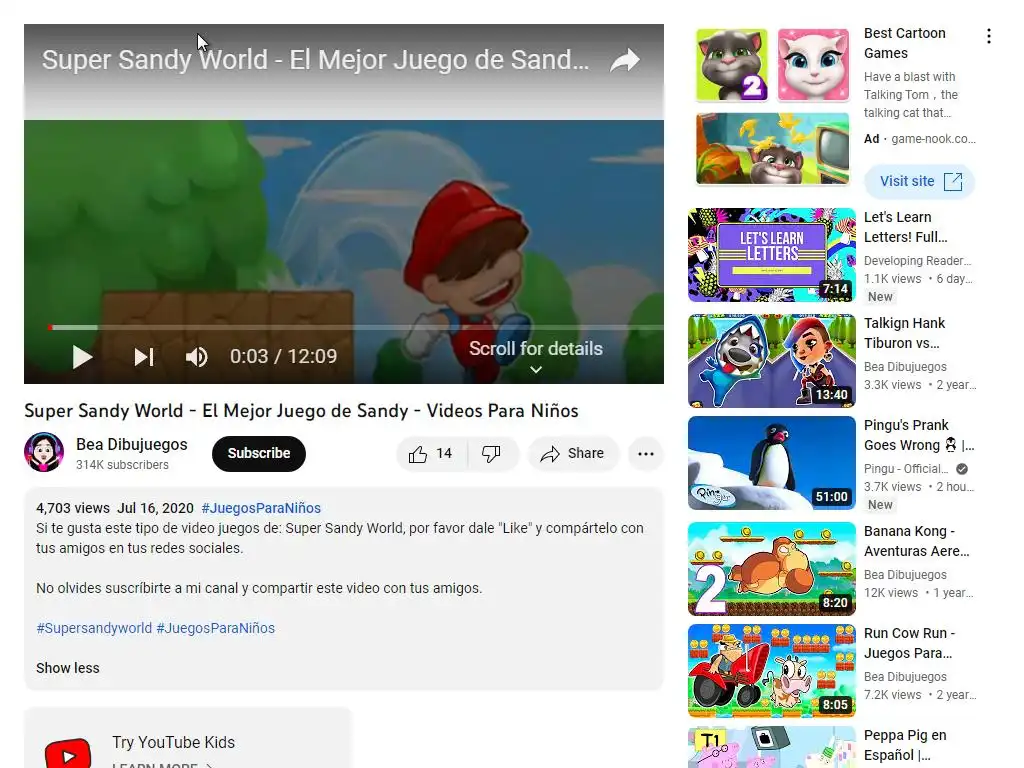1024x768 pixels.
Task: Open the Bea Dibujuegos channel name link
Action: 132,445
